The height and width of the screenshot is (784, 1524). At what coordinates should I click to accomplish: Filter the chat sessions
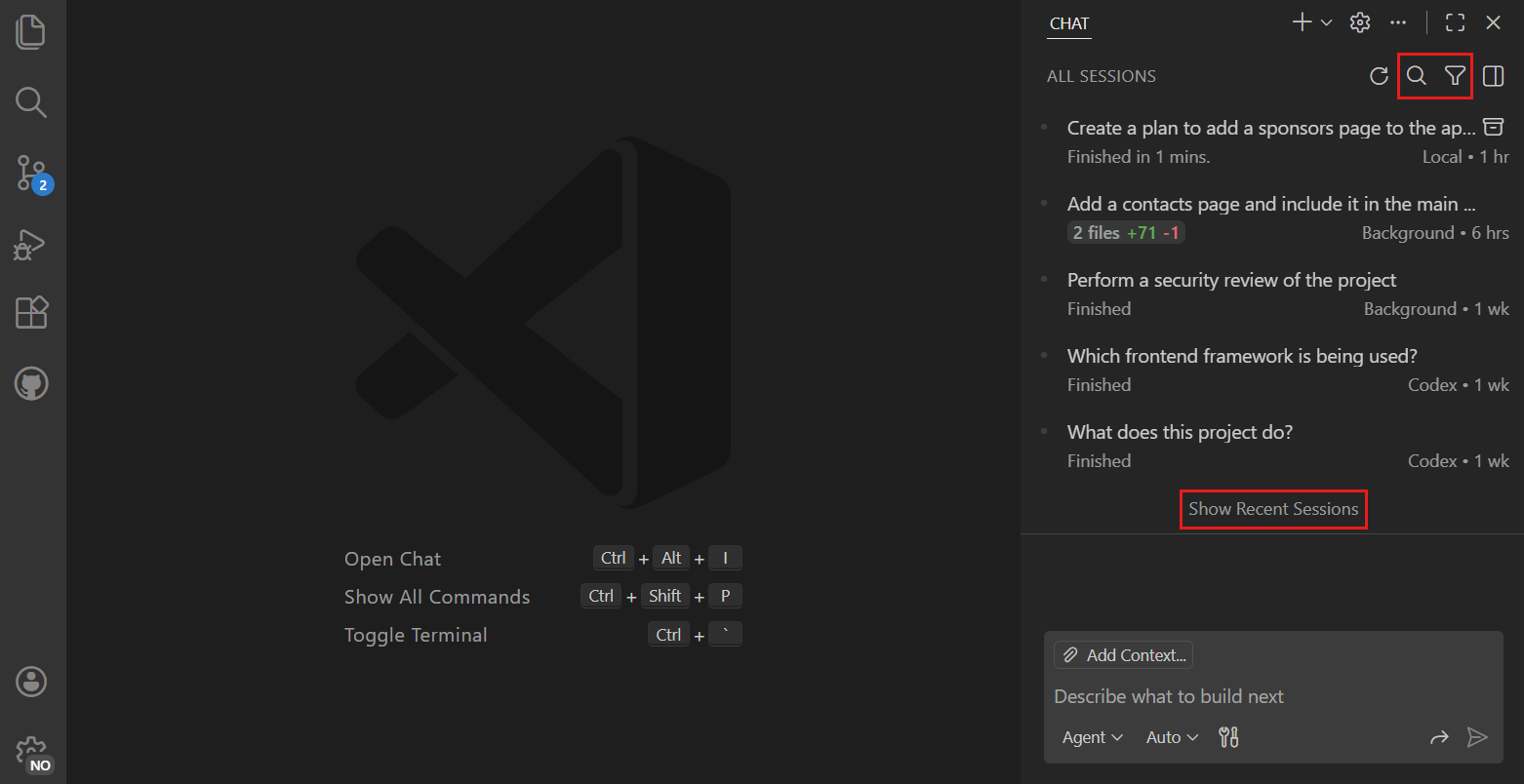pos(1455,75)
